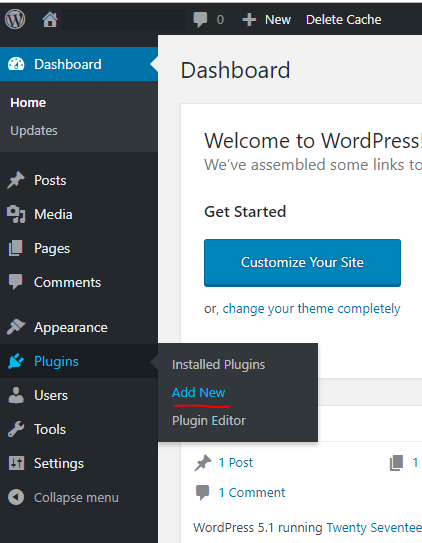Image resolution: width=422 pixels, height=543 pixels.
Task: Open the 1 Post link
Action: (235, 463)
